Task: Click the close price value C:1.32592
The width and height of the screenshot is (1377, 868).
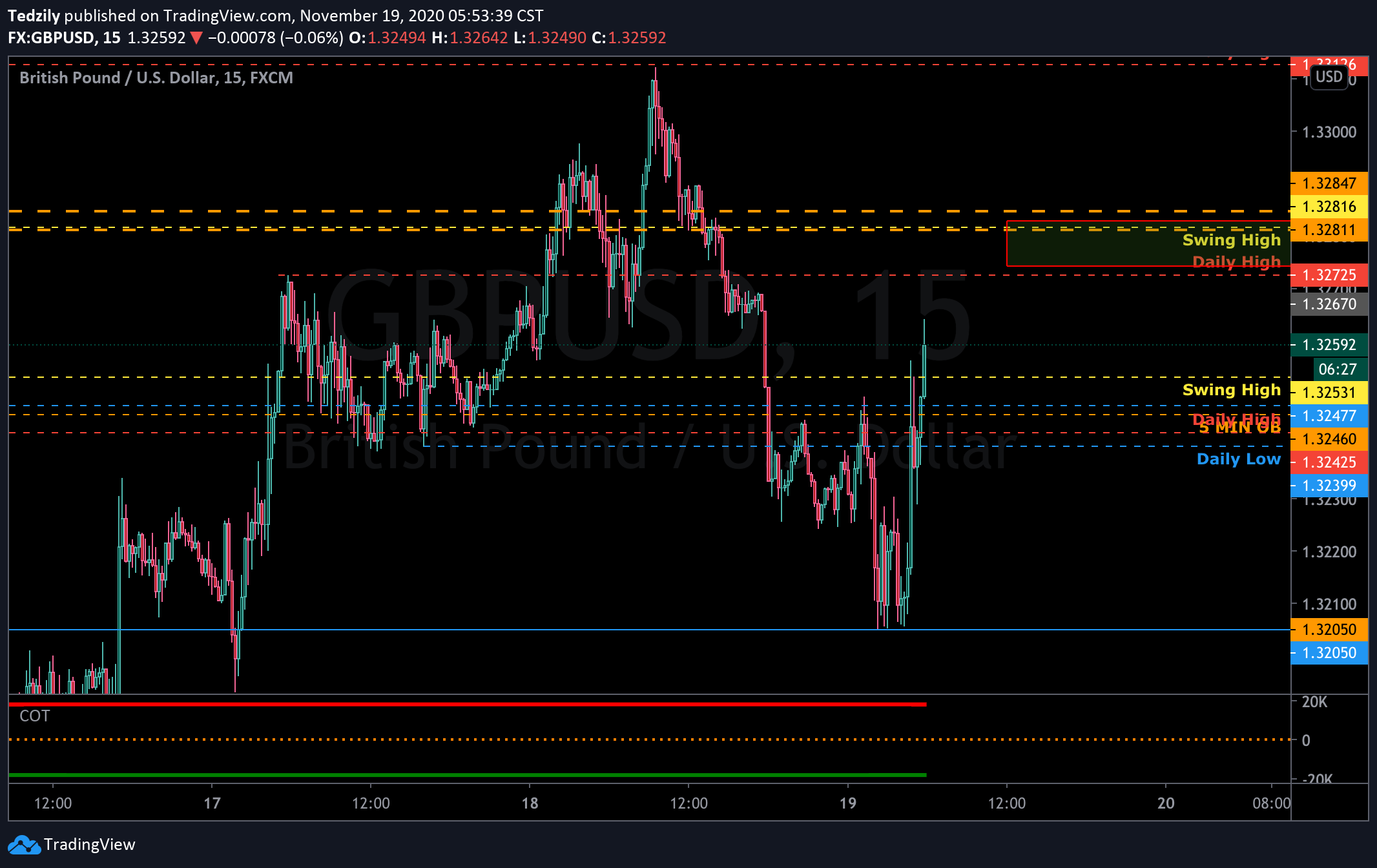Action: click(x=628, y=37)
